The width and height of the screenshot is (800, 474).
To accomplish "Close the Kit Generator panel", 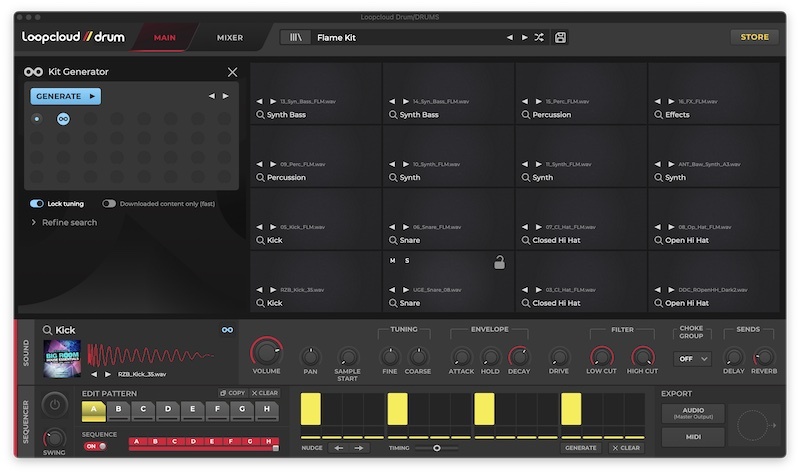I will [232, 72].
